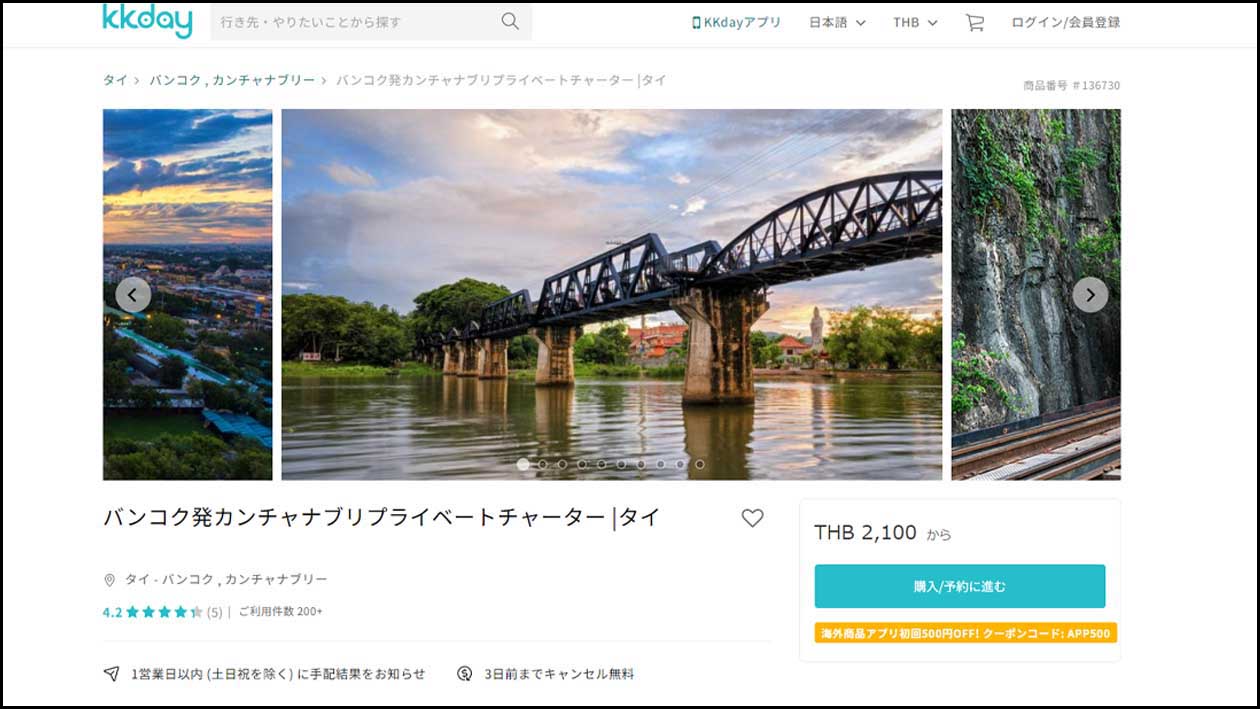Select the last carousel indicator dot
The image size is (1260, 709).
coord(700,464)
